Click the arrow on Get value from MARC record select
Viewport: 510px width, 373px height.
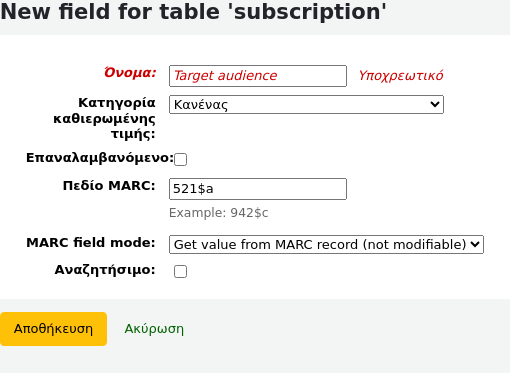pos(475,244)
